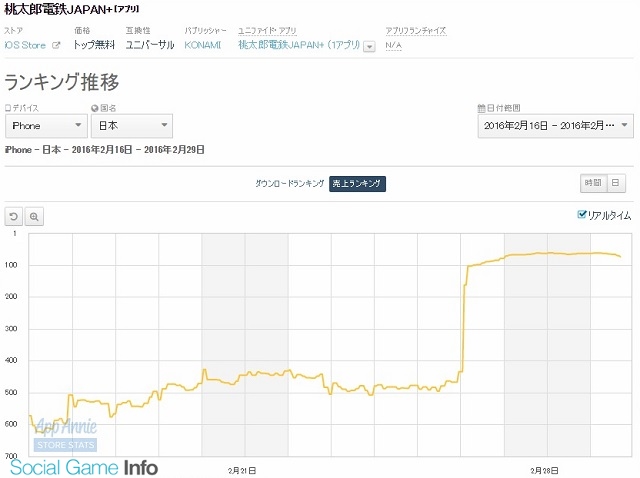
Task: Switch chart granularity to 日
Action: pos(616,183)
